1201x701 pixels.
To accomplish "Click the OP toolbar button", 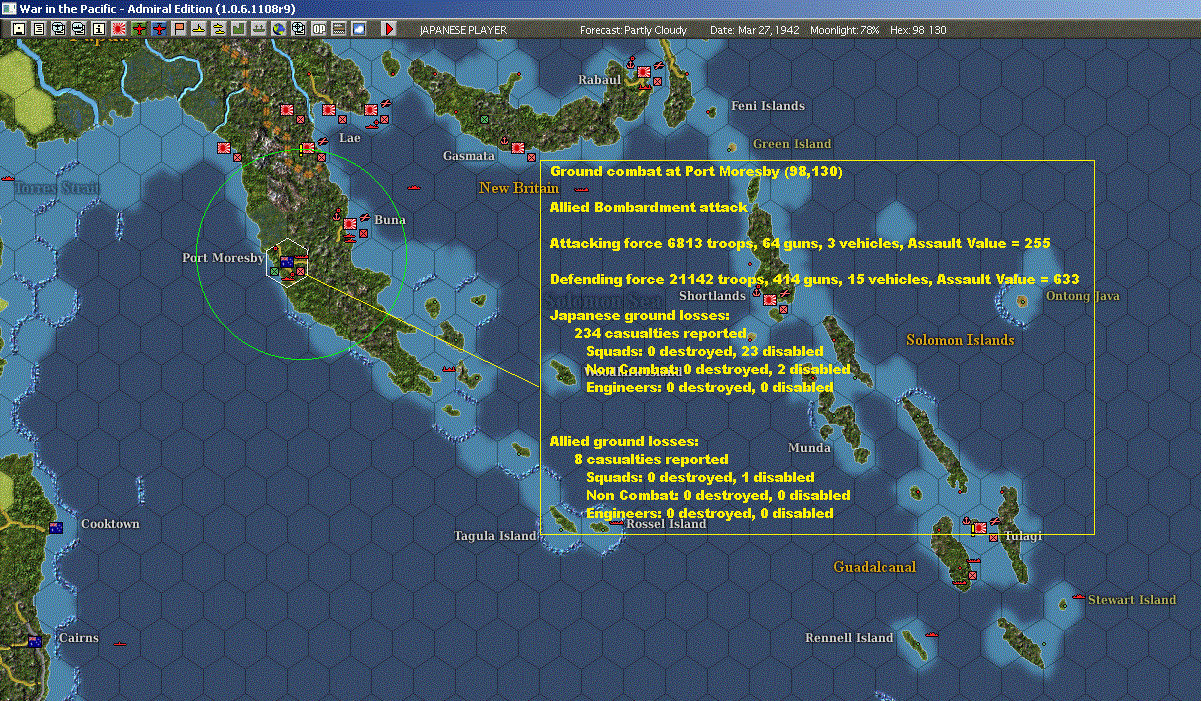I will tap(319, 29).
